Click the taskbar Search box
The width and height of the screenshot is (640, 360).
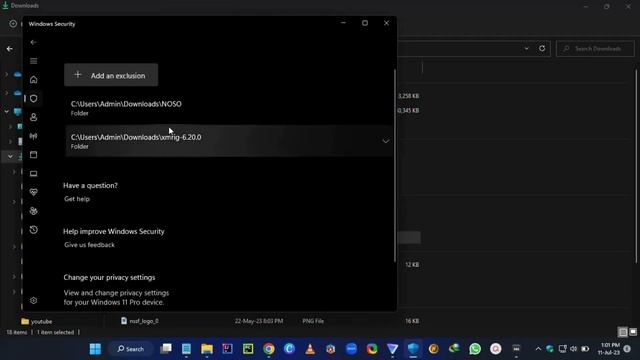(x=131, y=349)
